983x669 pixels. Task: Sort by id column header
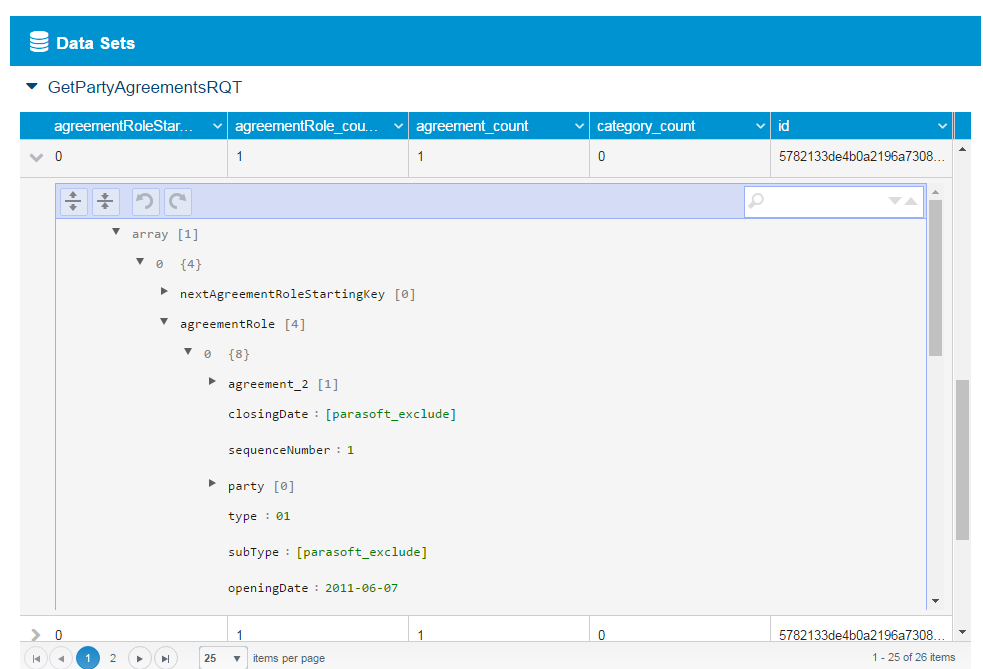[x=784, y=126]
